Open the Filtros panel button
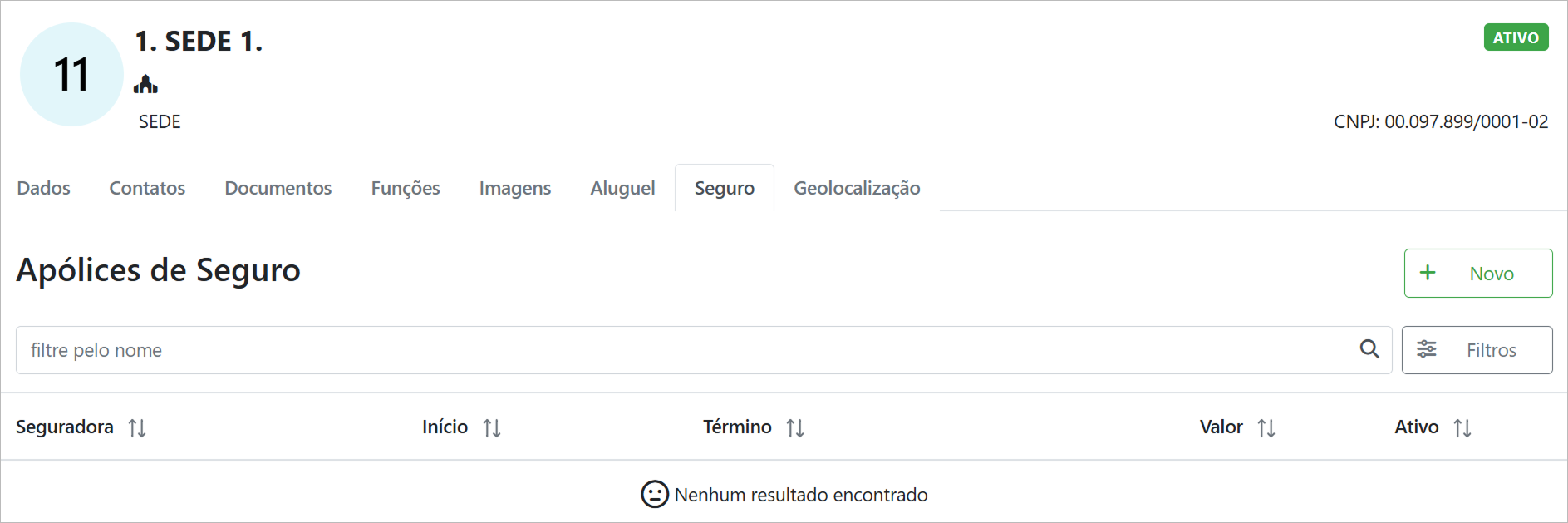 pyautogui.click(x=1477, y=350)
